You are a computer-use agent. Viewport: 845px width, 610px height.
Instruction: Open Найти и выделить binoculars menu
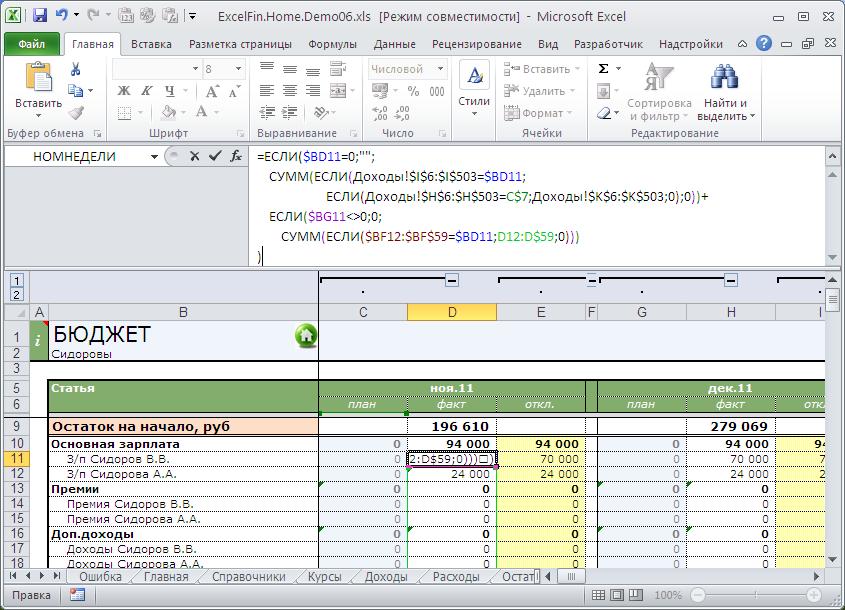click(725, 92)
